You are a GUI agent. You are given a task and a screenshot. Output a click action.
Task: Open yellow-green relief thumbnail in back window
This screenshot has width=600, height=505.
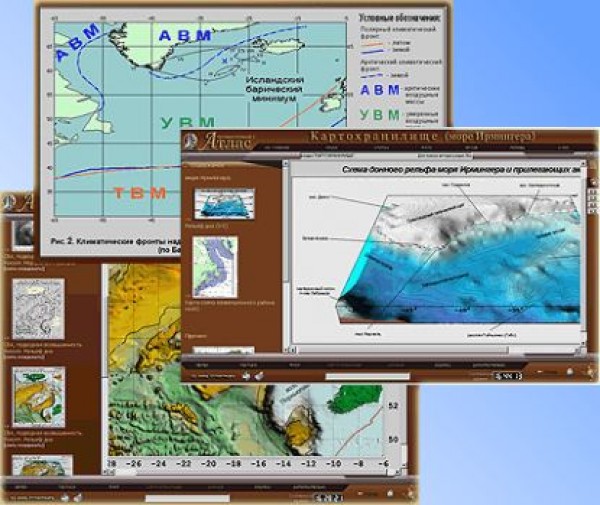[x=38, y=397]
